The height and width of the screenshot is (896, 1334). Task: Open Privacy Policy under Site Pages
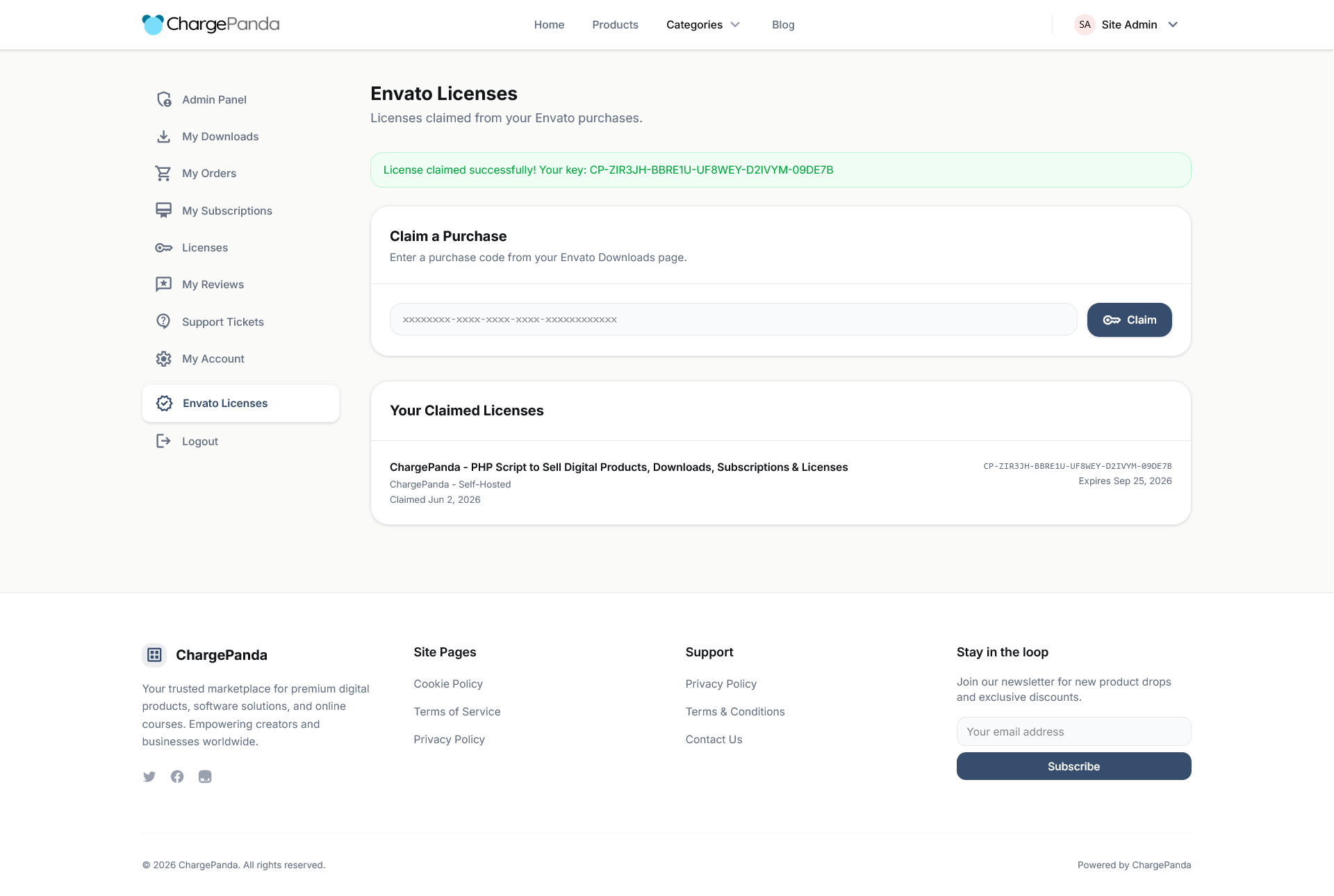coord(449,739)
